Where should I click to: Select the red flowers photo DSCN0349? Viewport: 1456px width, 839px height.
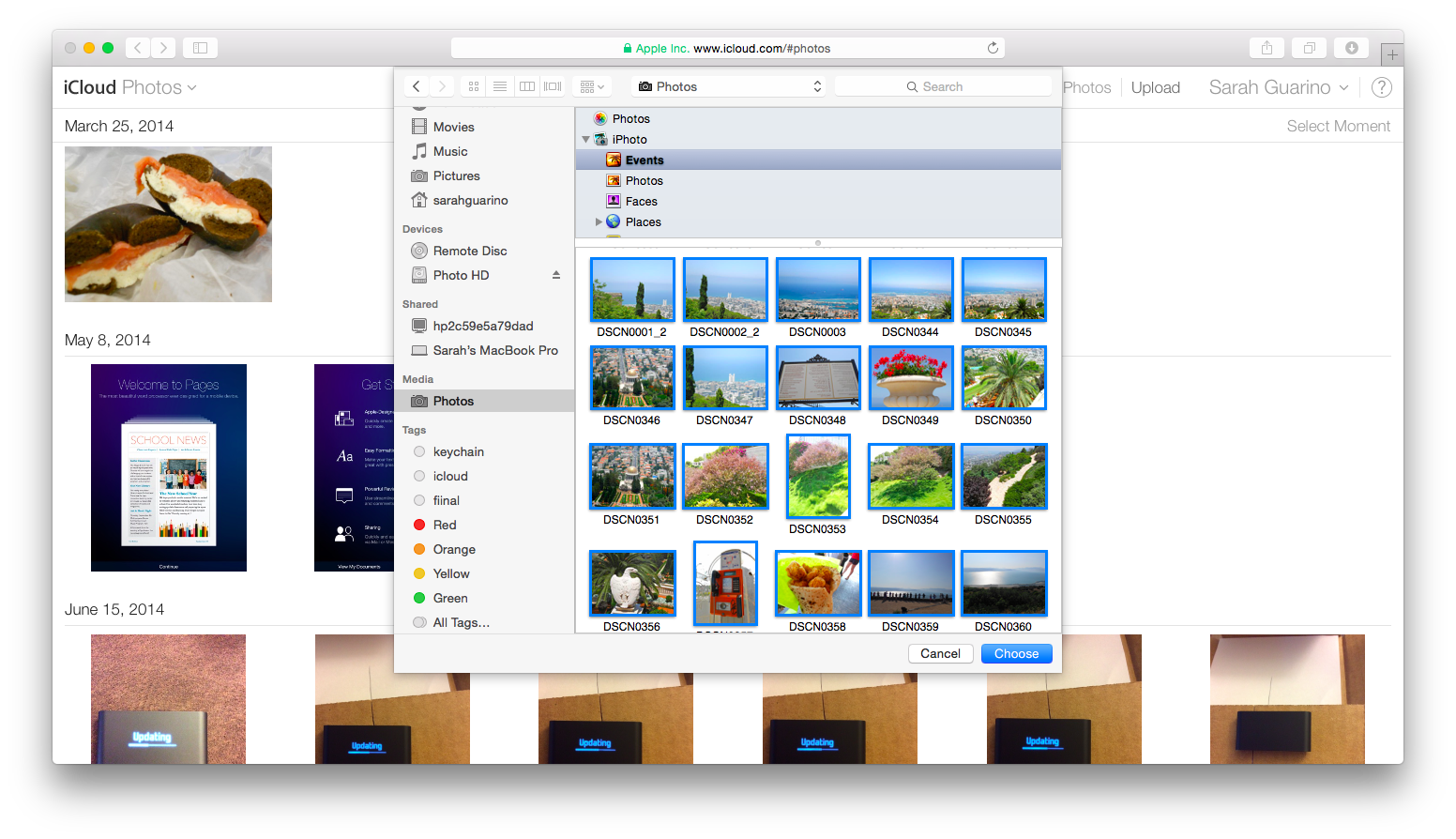[911, 378]
